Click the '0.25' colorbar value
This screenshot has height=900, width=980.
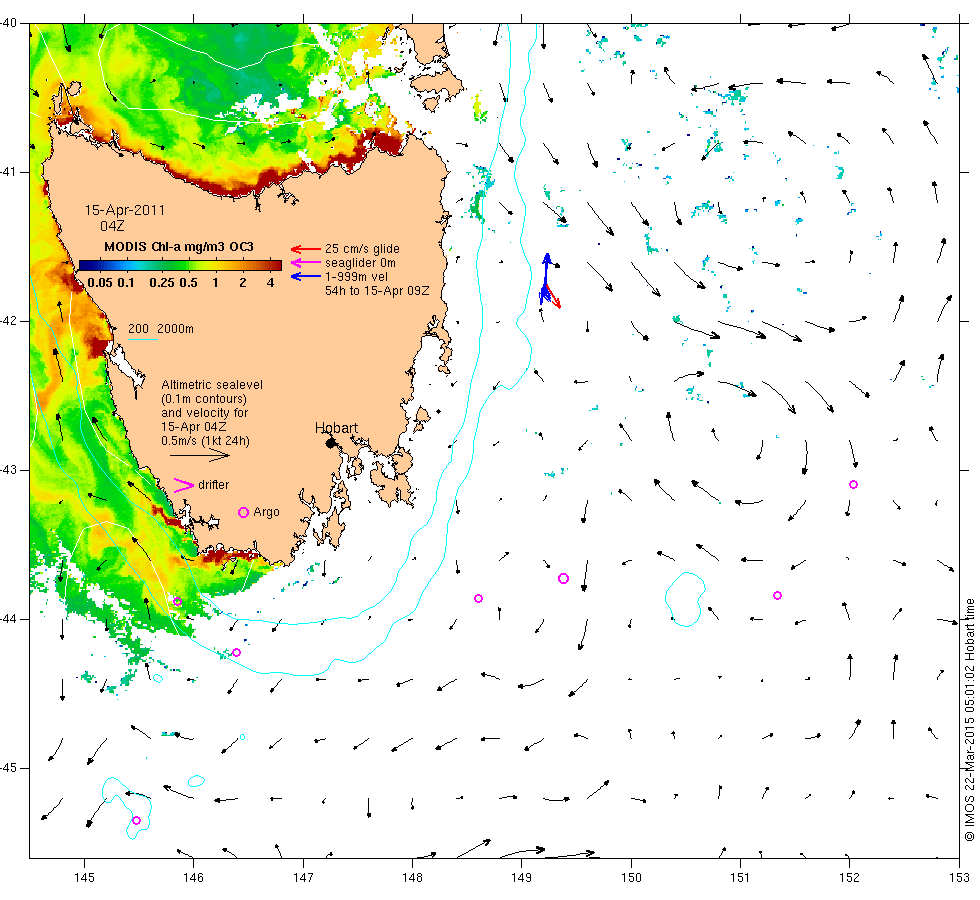162,283
